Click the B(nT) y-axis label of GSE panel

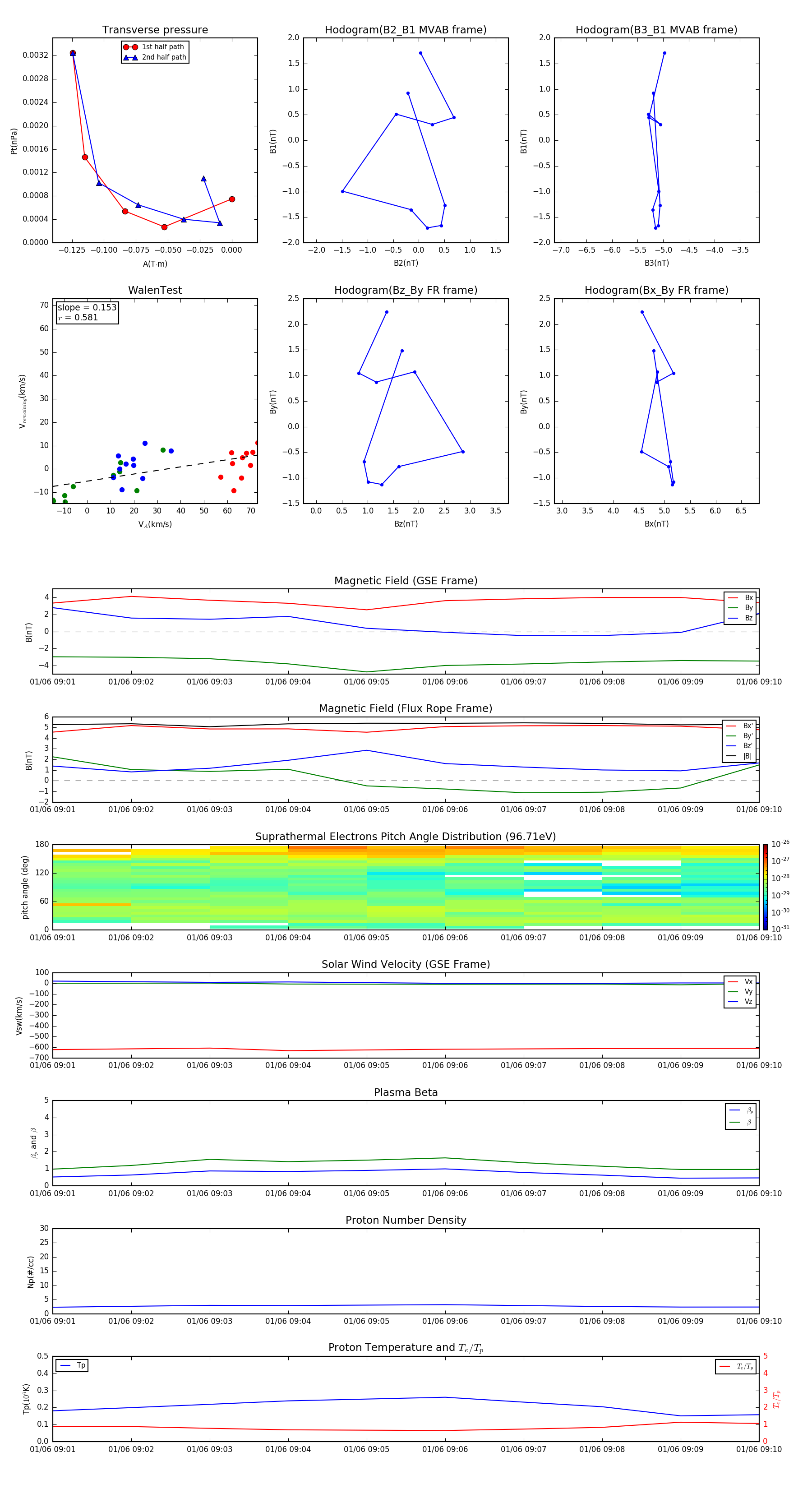click(x=29, y=632)
